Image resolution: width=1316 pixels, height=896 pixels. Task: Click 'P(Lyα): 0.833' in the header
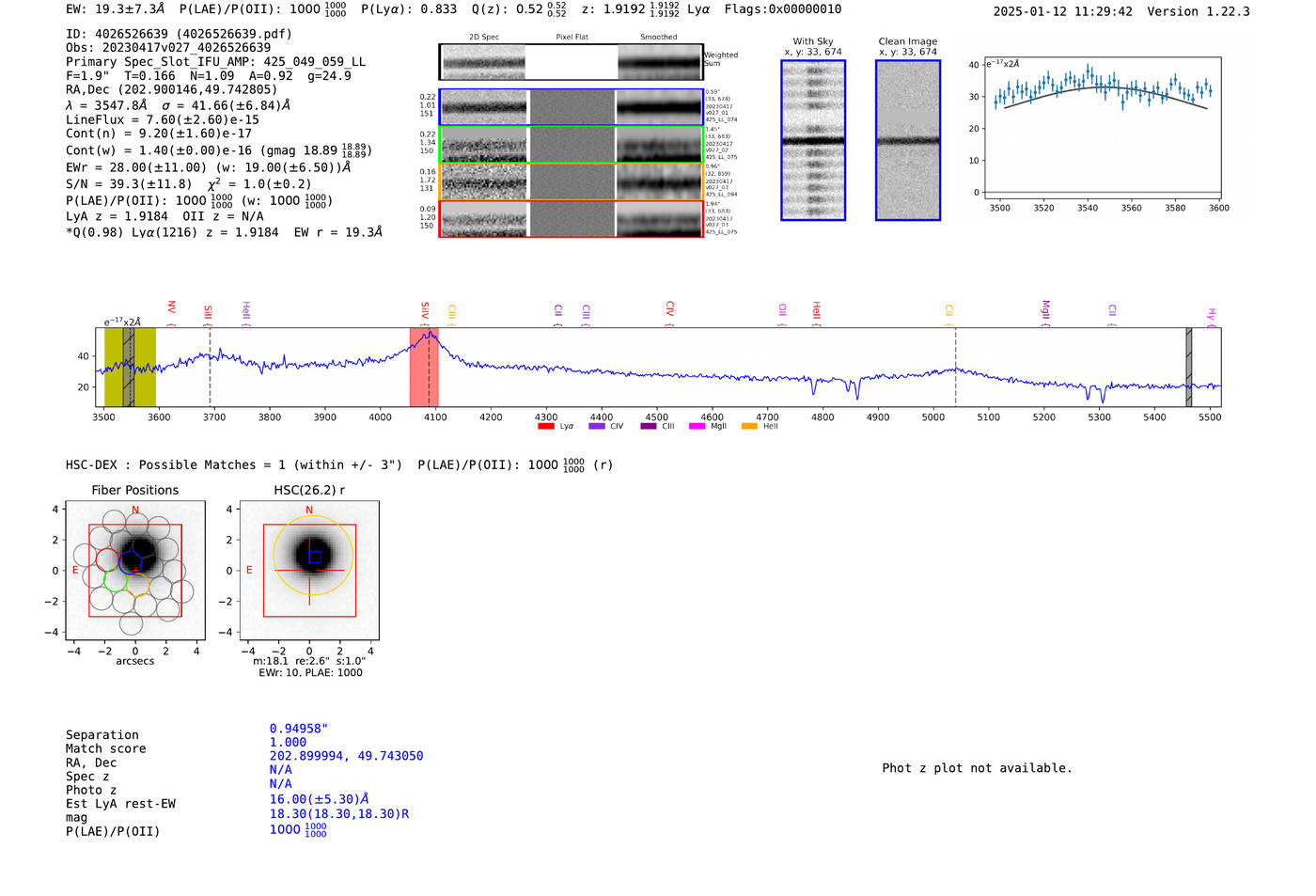coord(409,9)
